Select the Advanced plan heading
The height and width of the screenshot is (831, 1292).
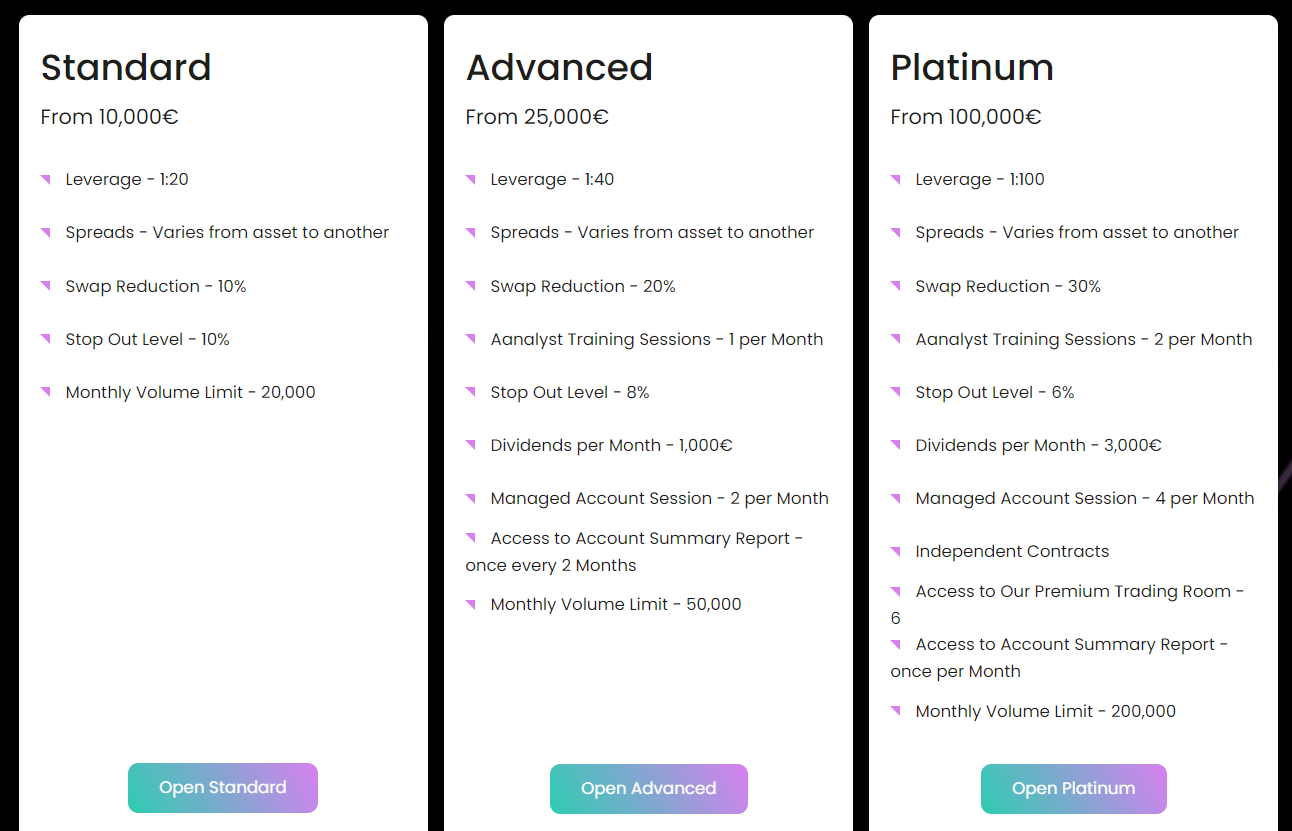click(559, 68)
